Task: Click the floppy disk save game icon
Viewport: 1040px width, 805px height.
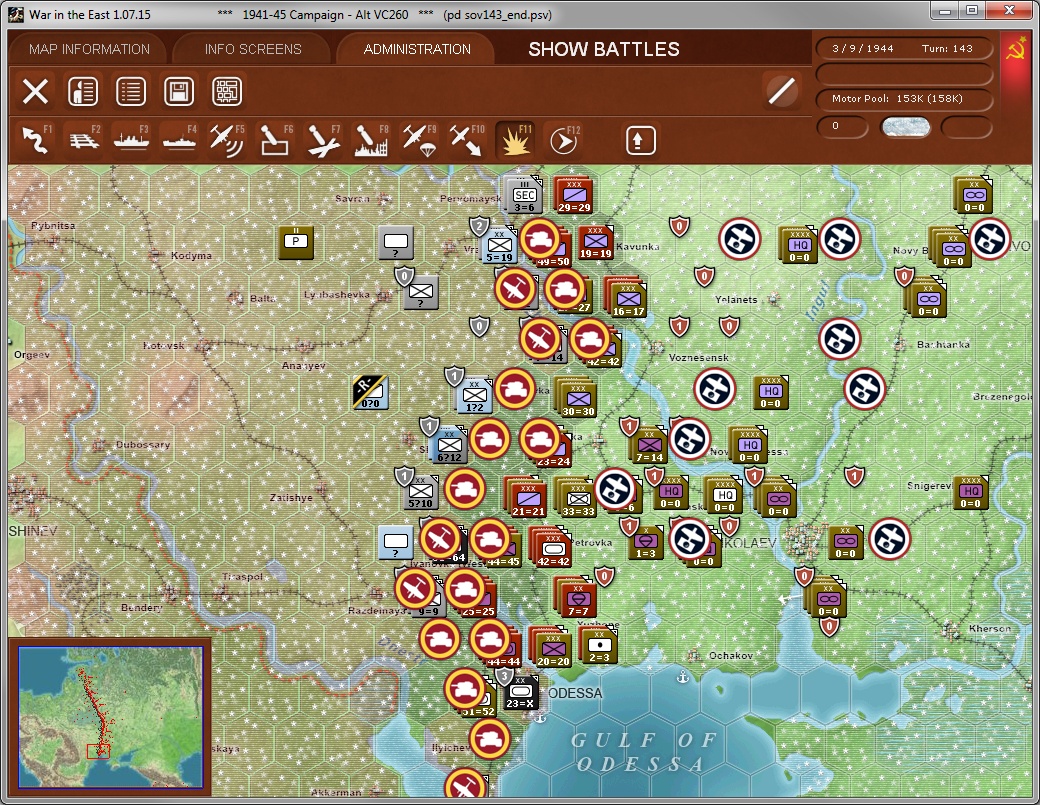Action: (x=178, y=91)
